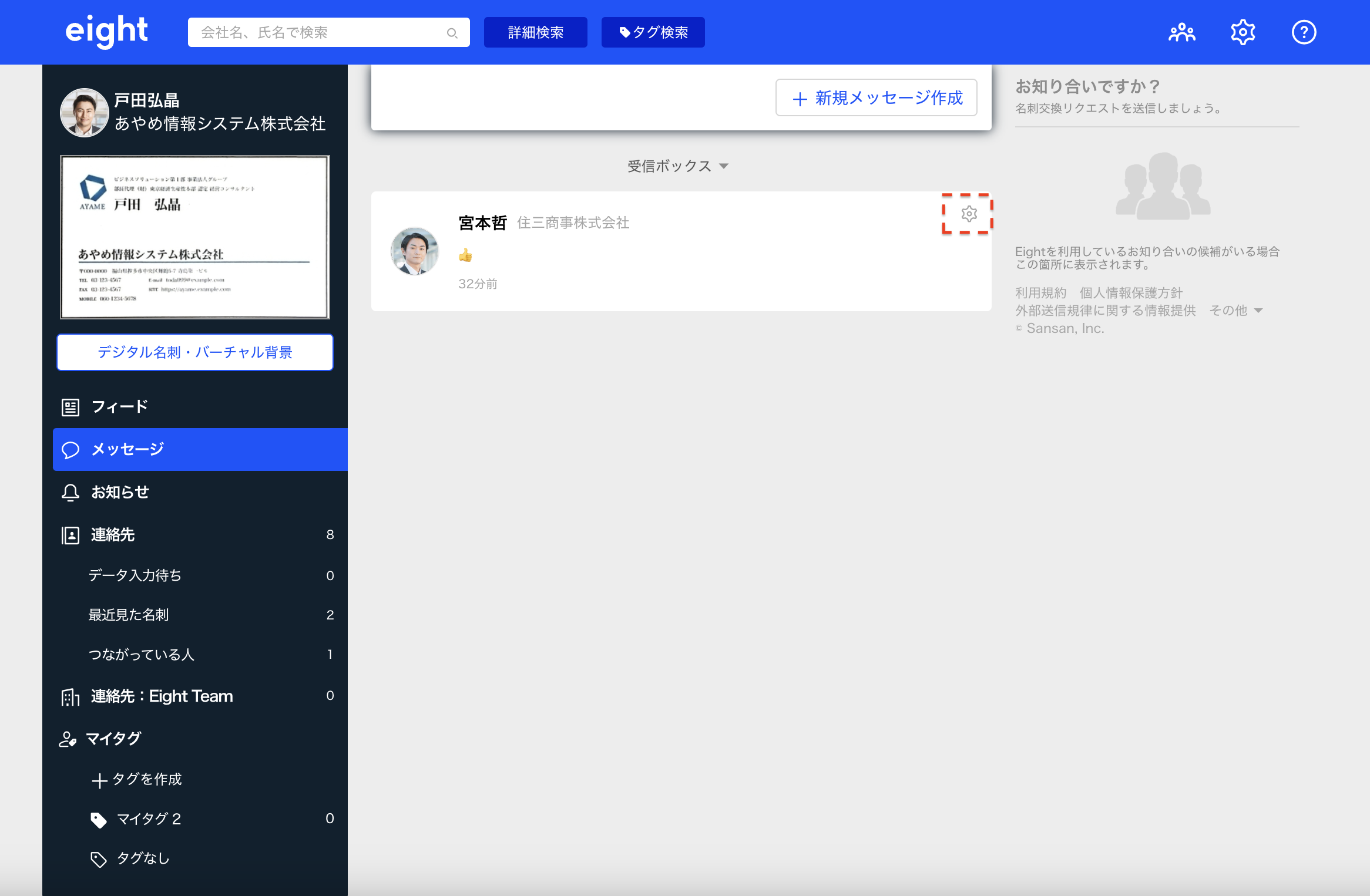Open 利用規約 link
Screen dimensions: 1370x896
[1040, 293]
